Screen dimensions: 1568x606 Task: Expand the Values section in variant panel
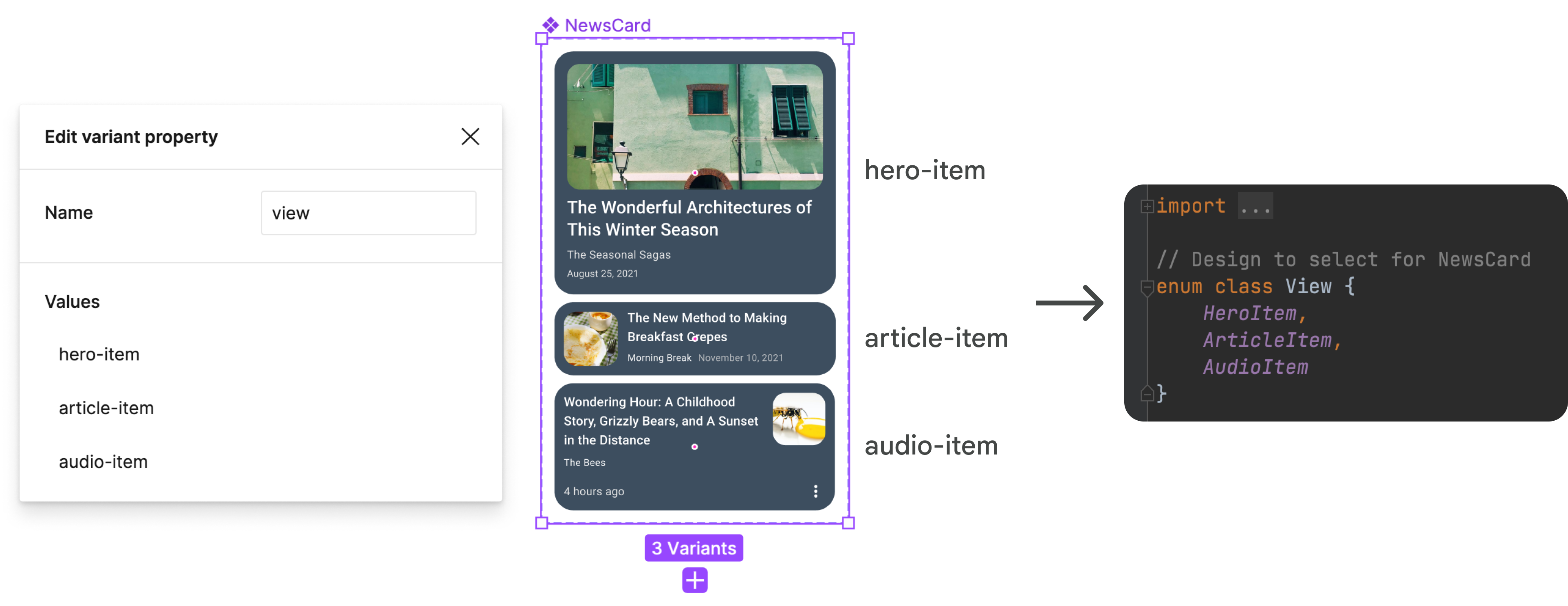(72, 300)
